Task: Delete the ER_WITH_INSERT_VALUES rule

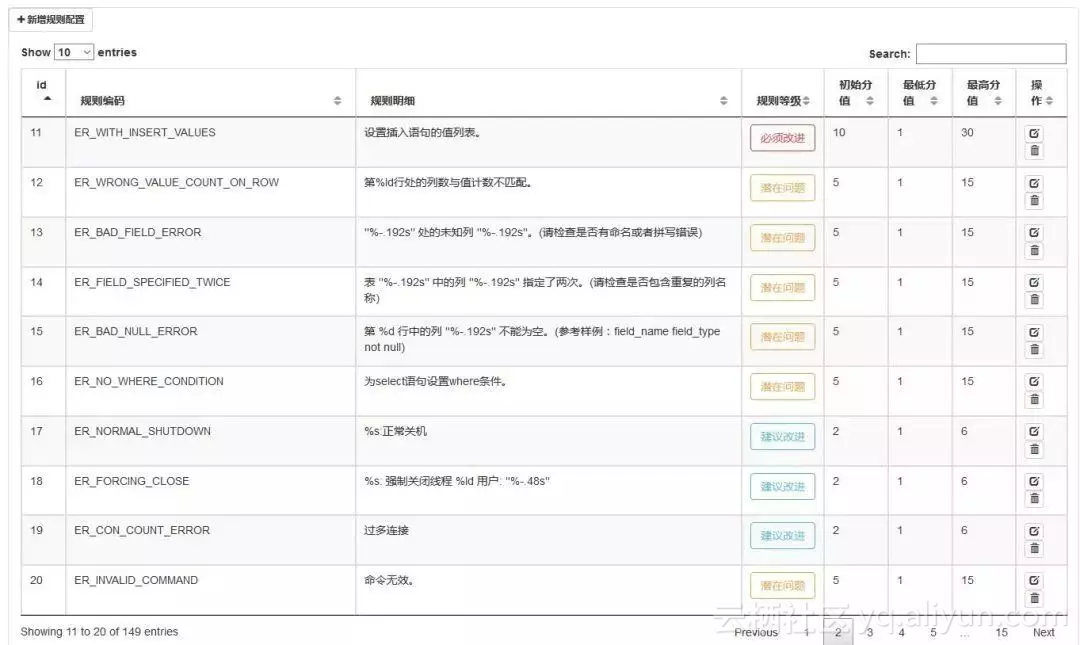Action: click(x=1034, y=150)
